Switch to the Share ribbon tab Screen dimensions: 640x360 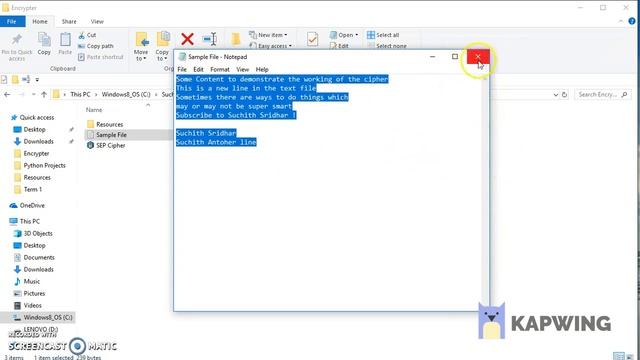69,22
